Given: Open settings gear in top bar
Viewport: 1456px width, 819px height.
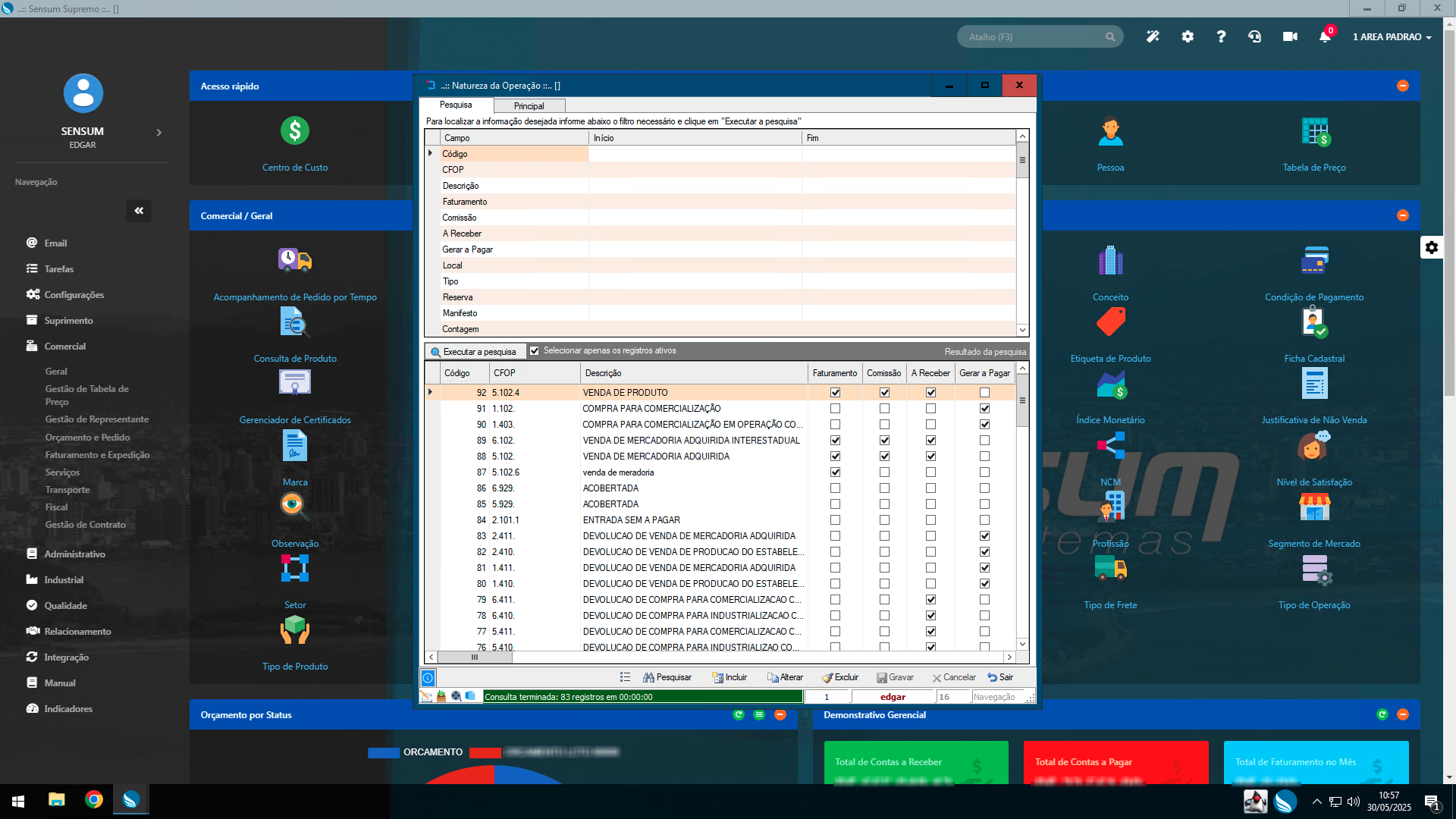Looking at the screenshot, I should click(1188, 36).
